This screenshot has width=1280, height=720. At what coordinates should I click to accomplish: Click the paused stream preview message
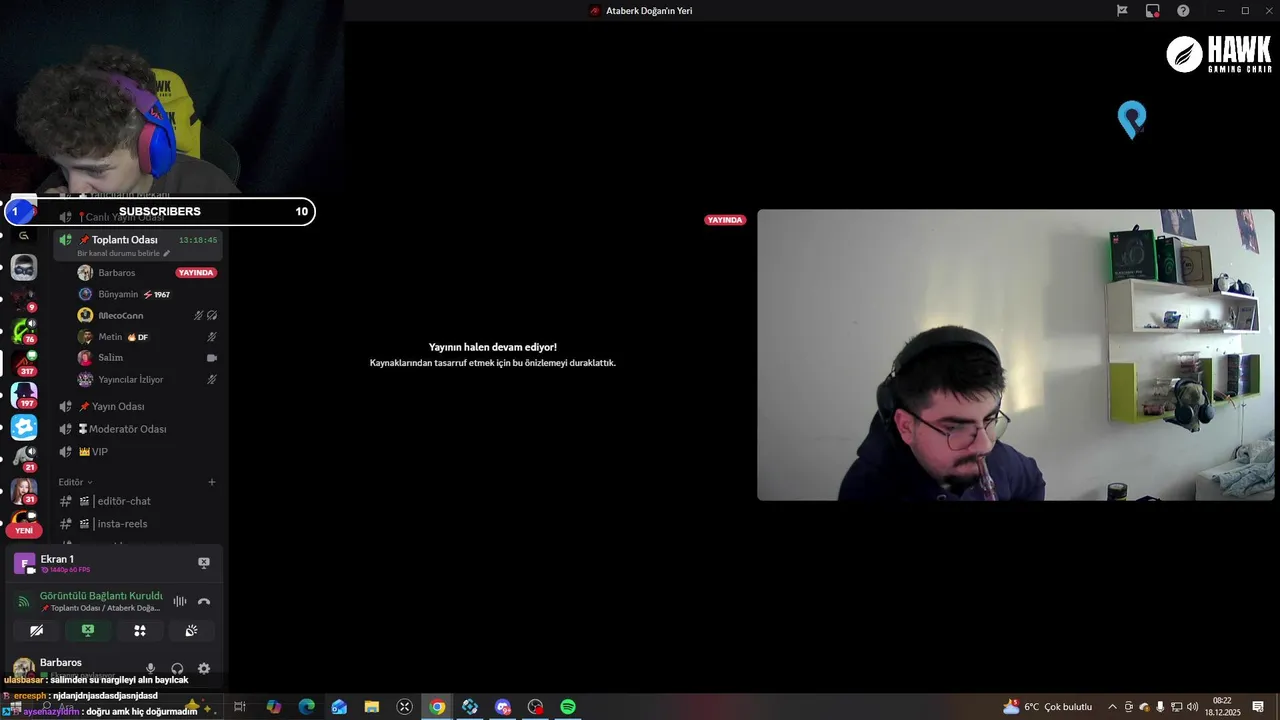[x=493, y=354]
